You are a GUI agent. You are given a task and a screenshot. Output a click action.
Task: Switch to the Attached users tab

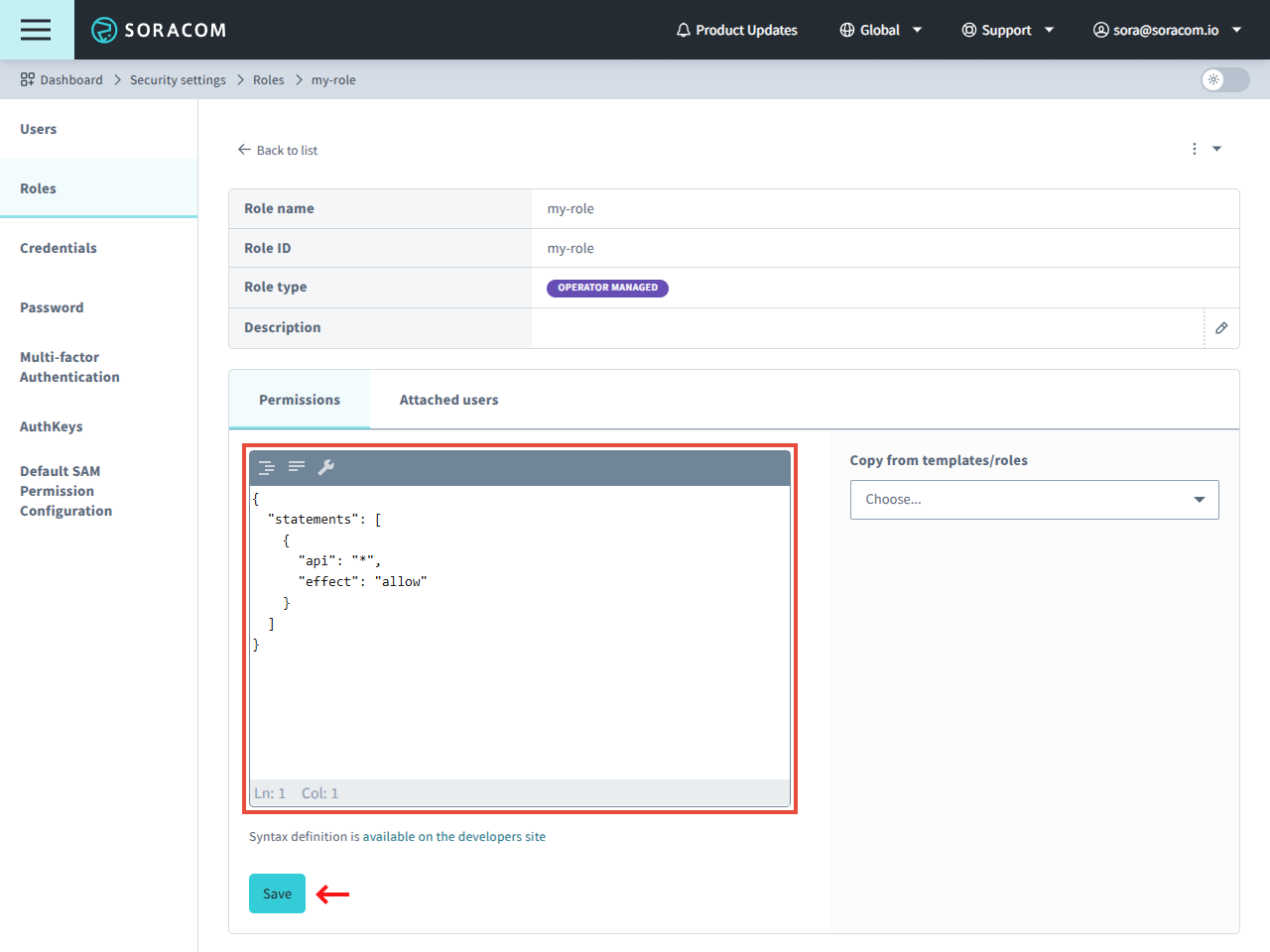click(x=448, y=400)
